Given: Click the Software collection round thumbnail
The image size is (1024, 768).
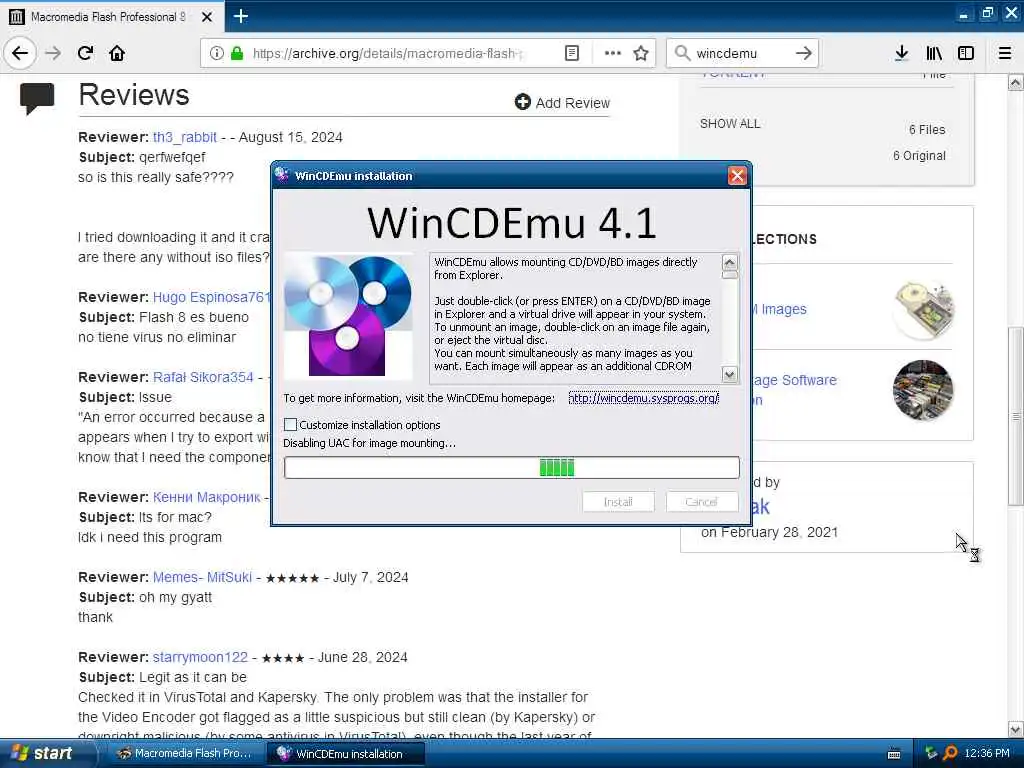Looking at the screenshot, I should point(923,390).
